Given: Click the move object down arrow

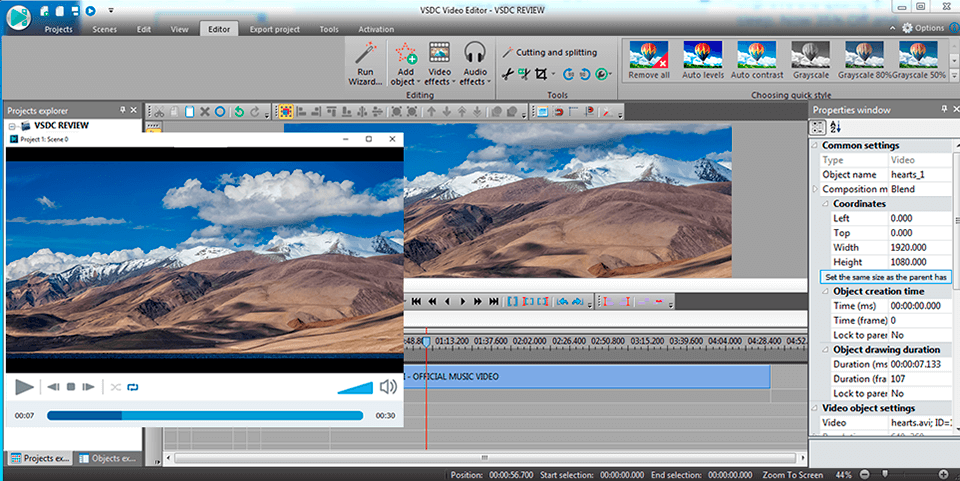Looking at the screenshot, I should click(x=447, y=112).
